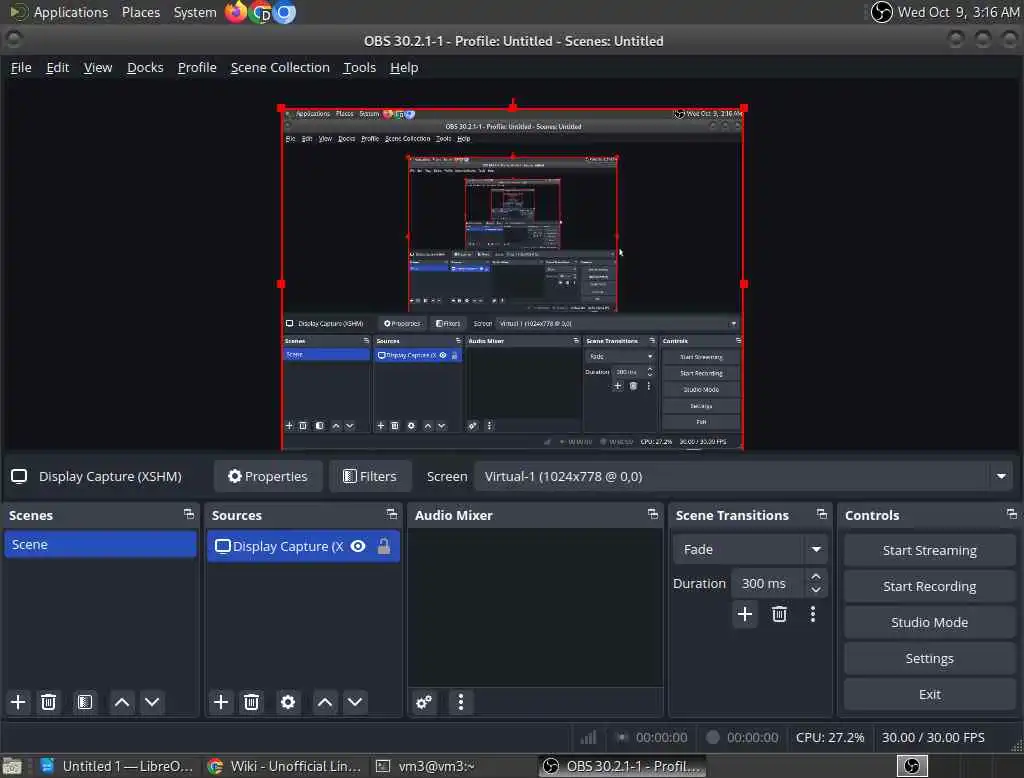Decrease transition Duration with down arrow

click(816, 590)
